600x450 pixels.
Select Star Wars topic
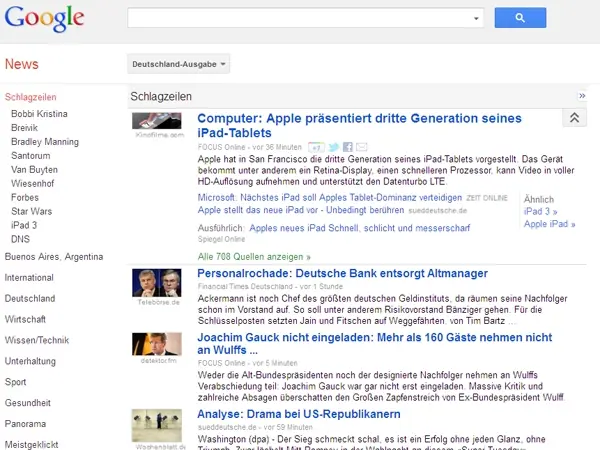[32, 211]
